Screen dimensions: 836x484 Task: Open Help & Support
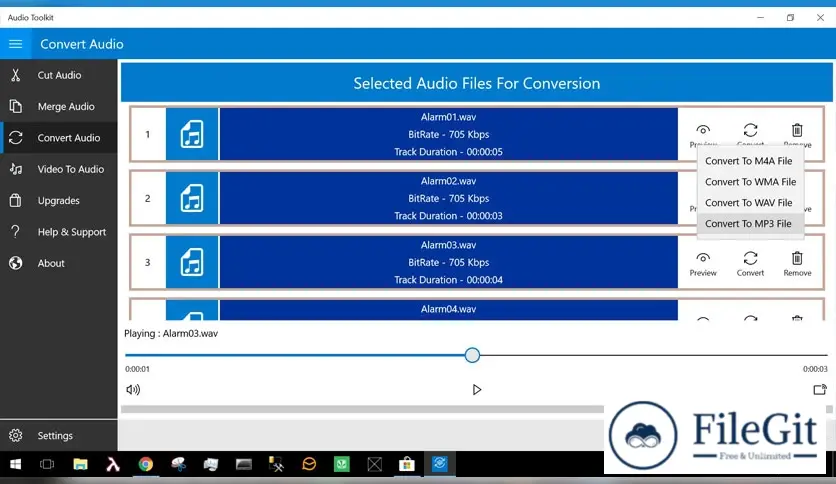point(59,232)
